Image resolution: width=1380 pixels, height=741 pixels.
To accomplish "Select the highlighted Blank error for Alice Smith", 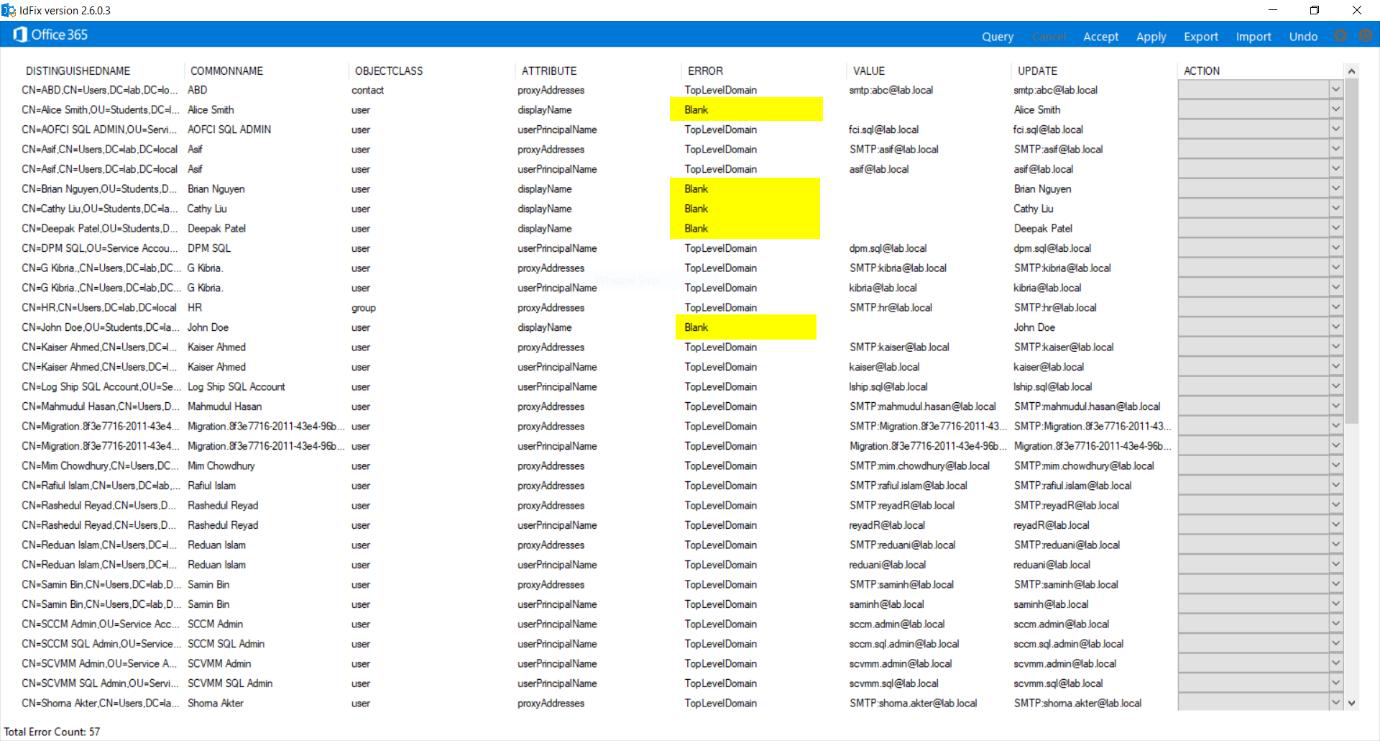I will click(747, 109).
